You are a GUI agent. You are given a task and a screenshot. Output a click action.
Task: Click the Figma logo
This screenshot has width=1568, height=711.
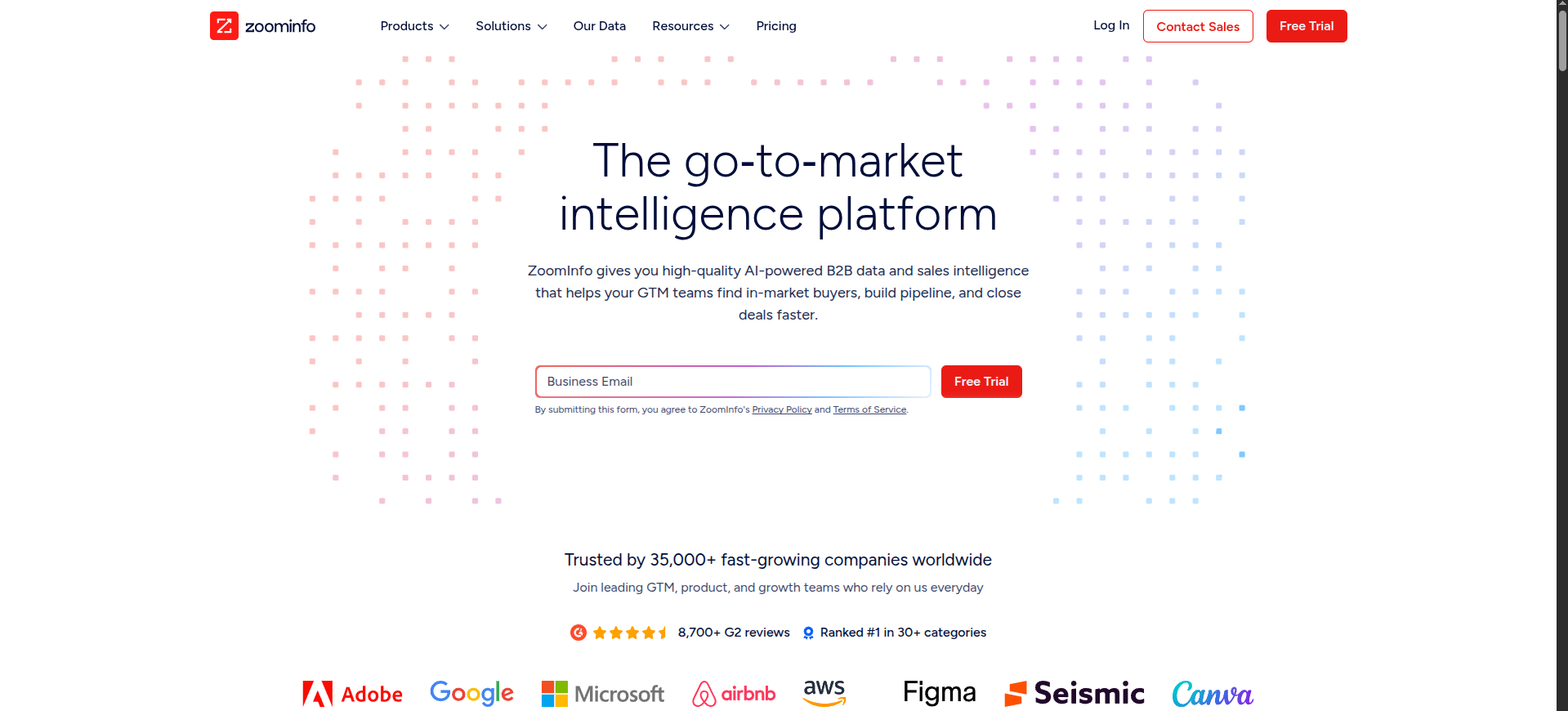[939, 693]
